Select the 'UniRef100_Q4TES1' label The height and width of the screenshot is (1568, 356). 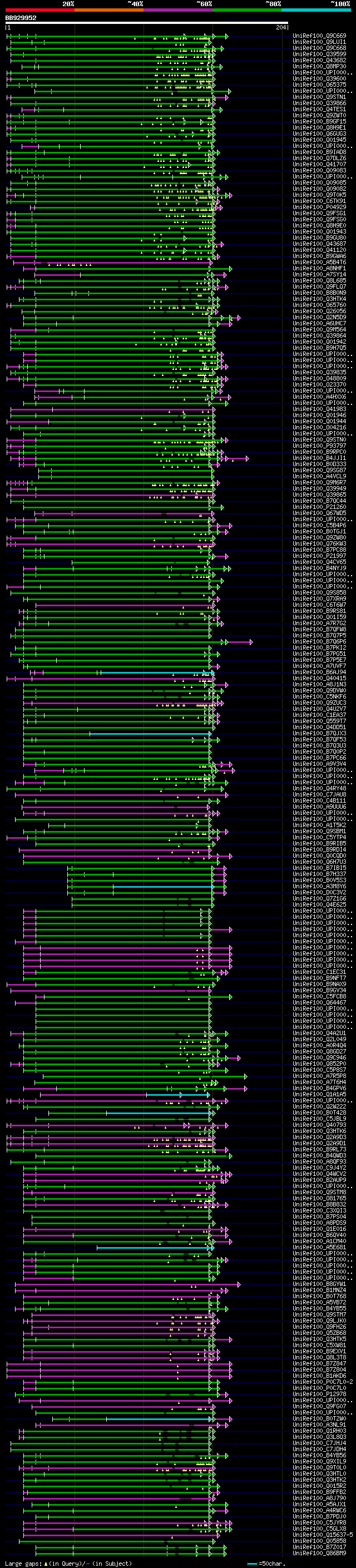[x=319, y=110]
